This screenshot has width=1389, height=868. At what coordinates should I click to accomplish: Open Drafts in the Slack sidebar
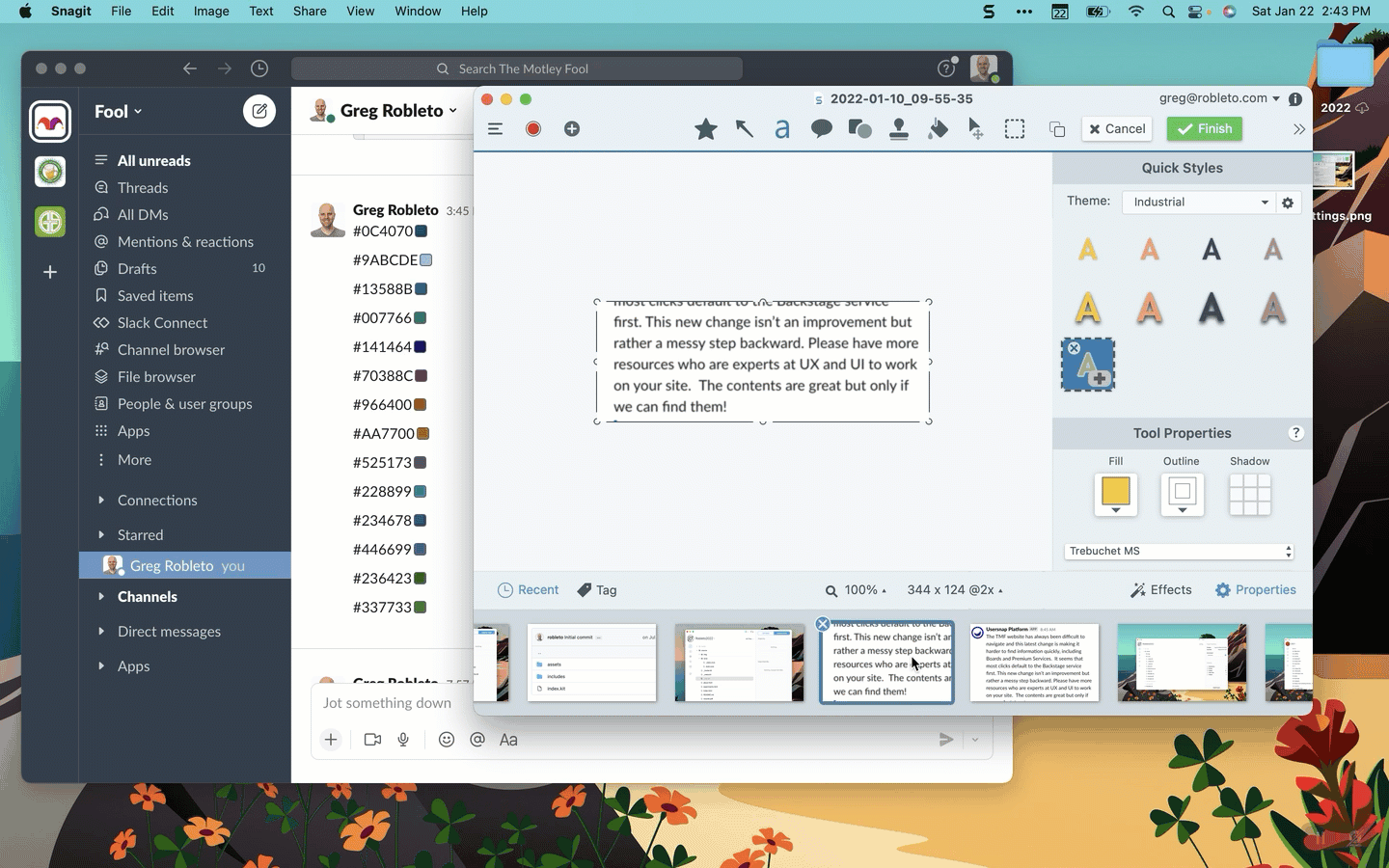(137, 269)
